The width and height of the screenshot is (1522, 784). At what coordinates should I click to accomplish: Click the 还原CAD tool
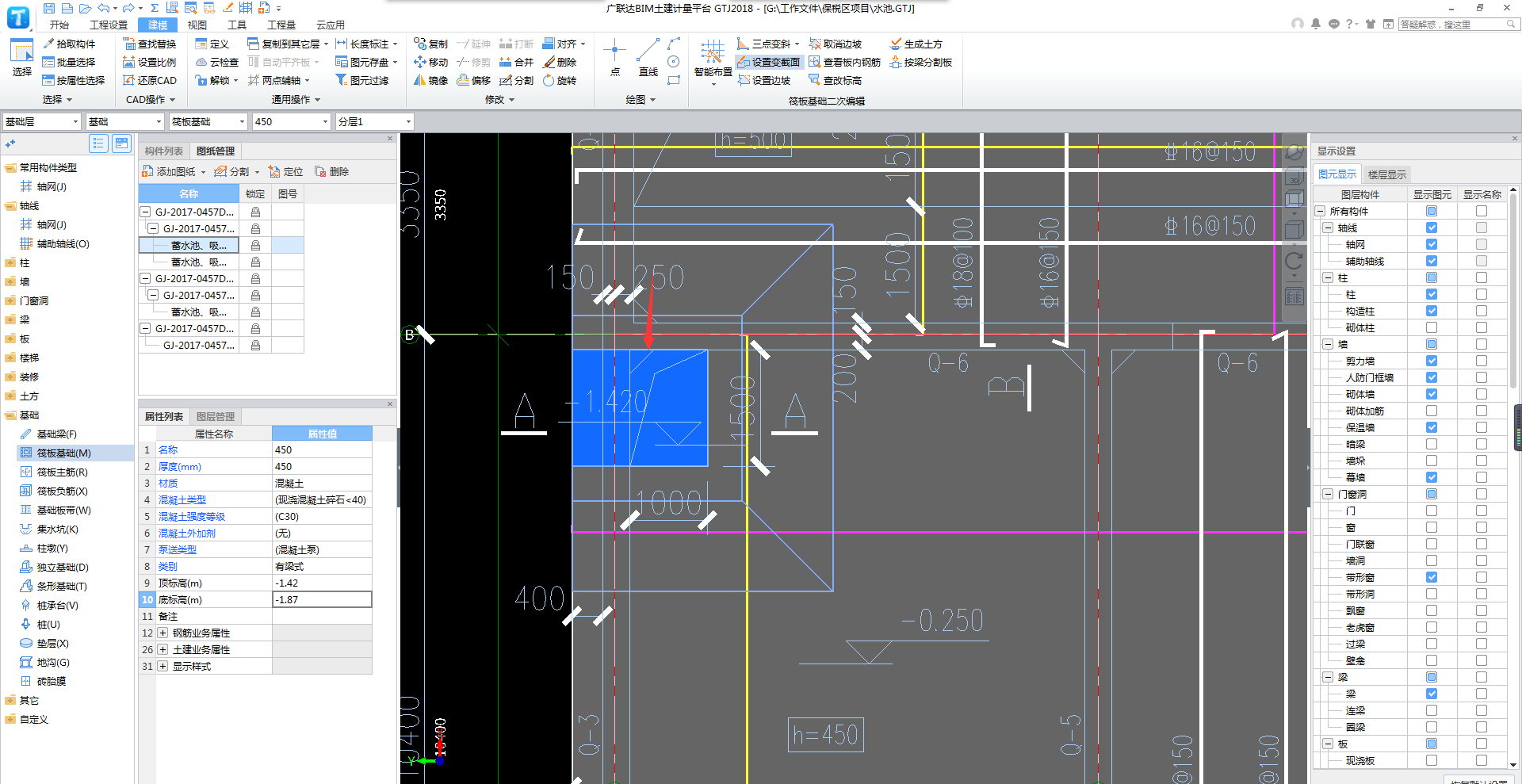(x=150, y=80)
